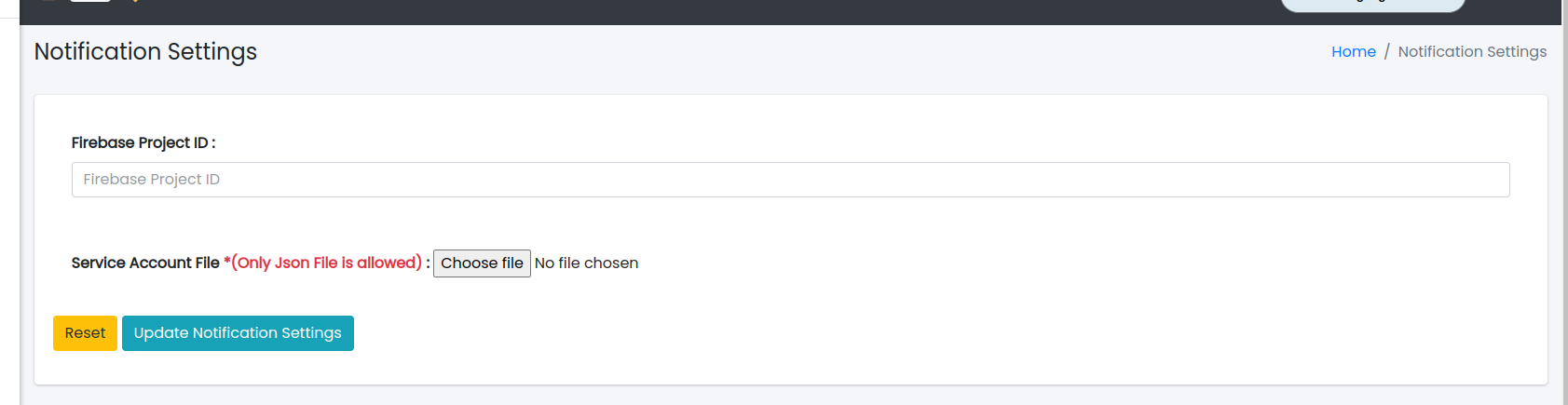Click the Firebase Project ID label
Image resolution: width=1568 pixels, height=405 pixels.
(x=143, y=142)
